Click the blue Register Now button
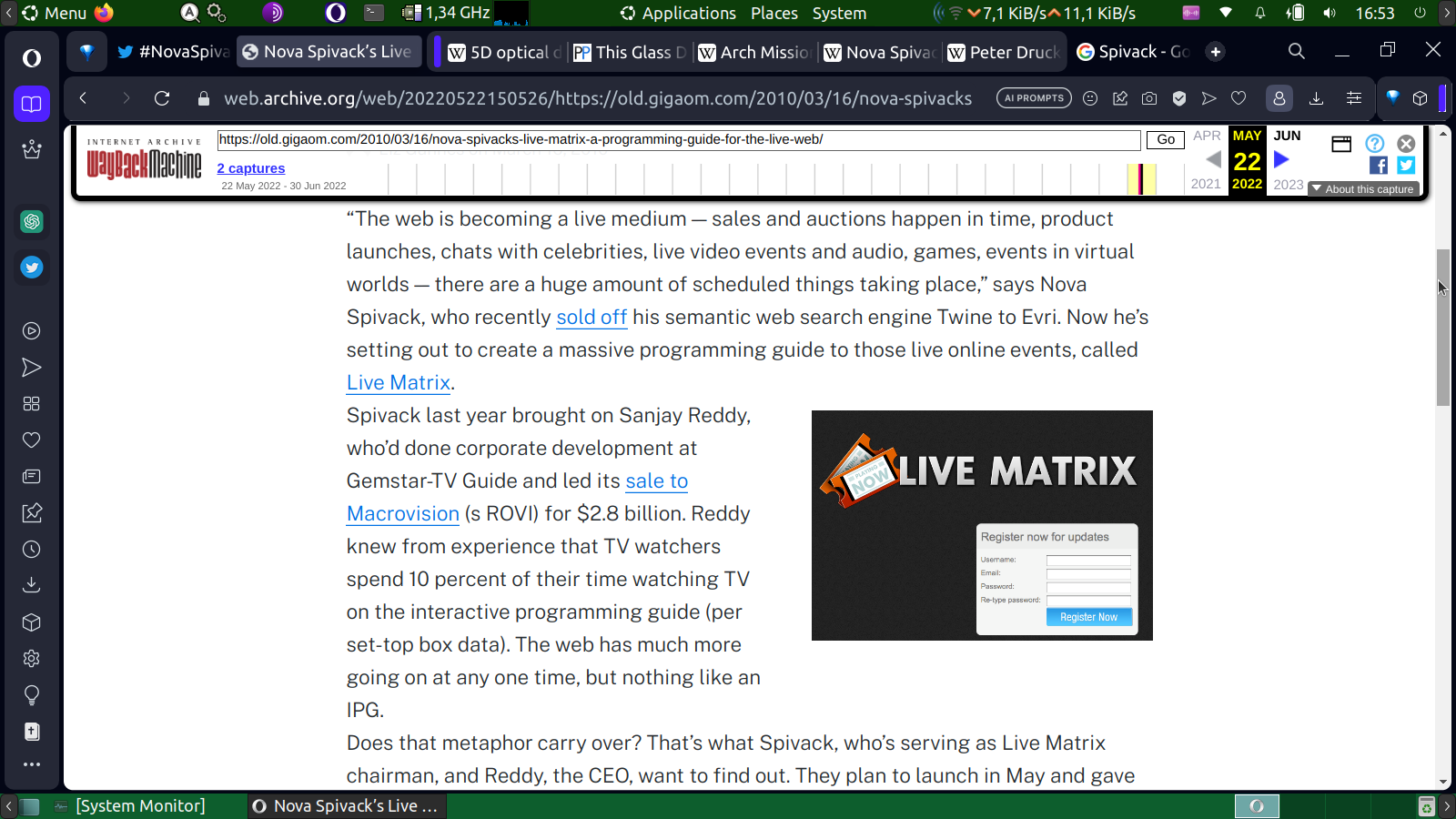Image resolution: width=1456 pixels, height=819 pixels. tap(1089, 617)
